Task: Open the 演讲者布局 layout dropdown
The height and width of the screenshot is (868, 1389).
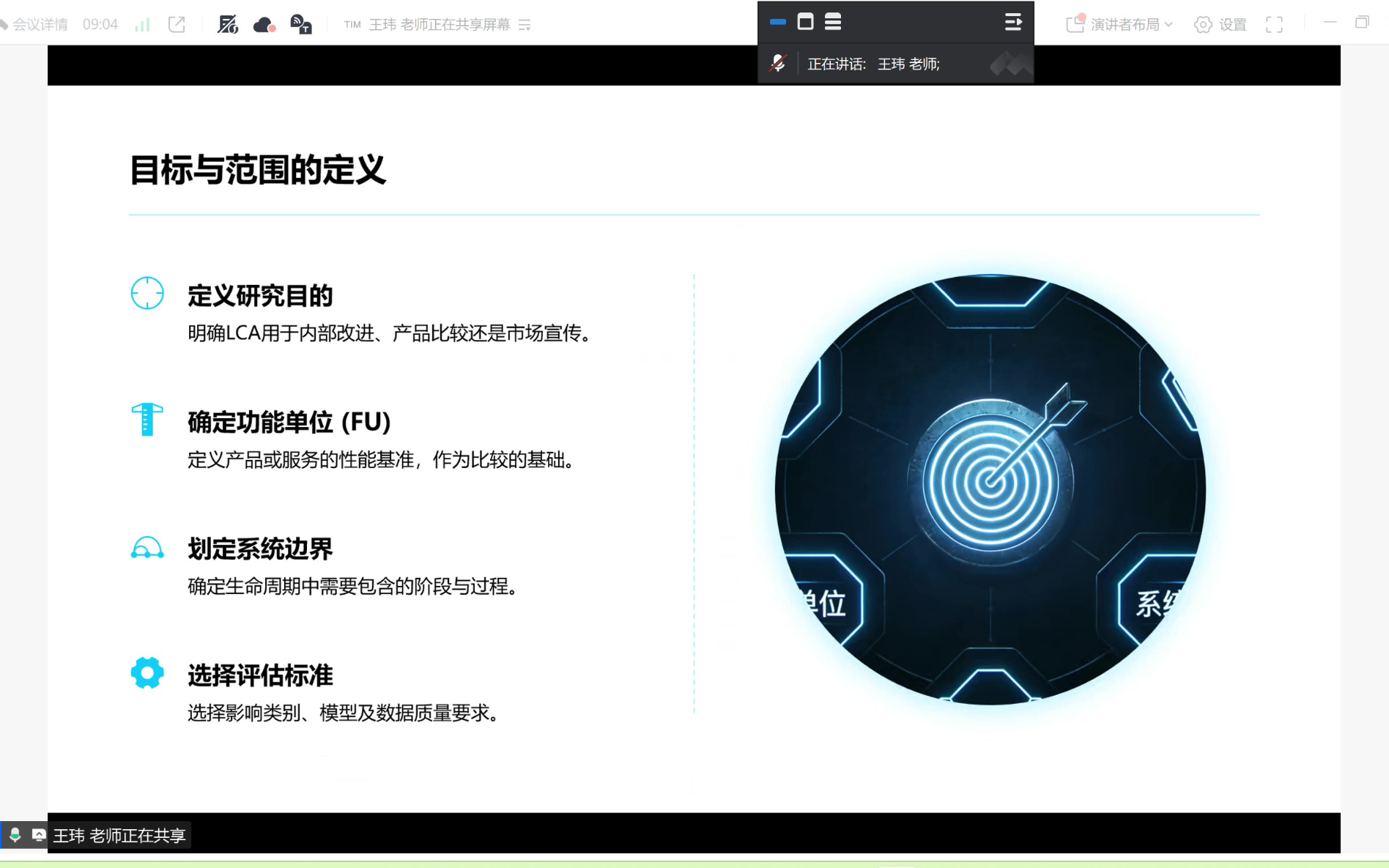Action: pos(1120,24)
